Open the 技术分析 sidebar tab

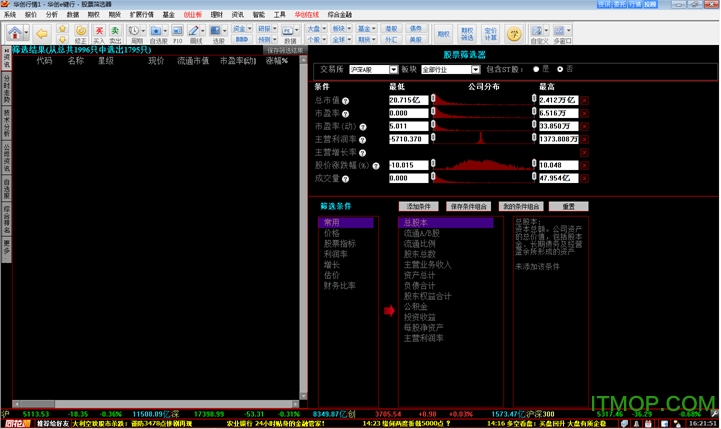pos(6,123)
